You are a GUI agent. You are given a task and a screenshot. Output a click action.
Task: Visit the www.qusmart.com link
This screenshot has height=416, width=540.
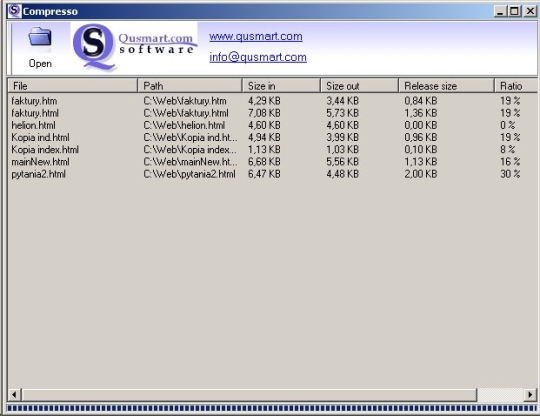(256, 37)
